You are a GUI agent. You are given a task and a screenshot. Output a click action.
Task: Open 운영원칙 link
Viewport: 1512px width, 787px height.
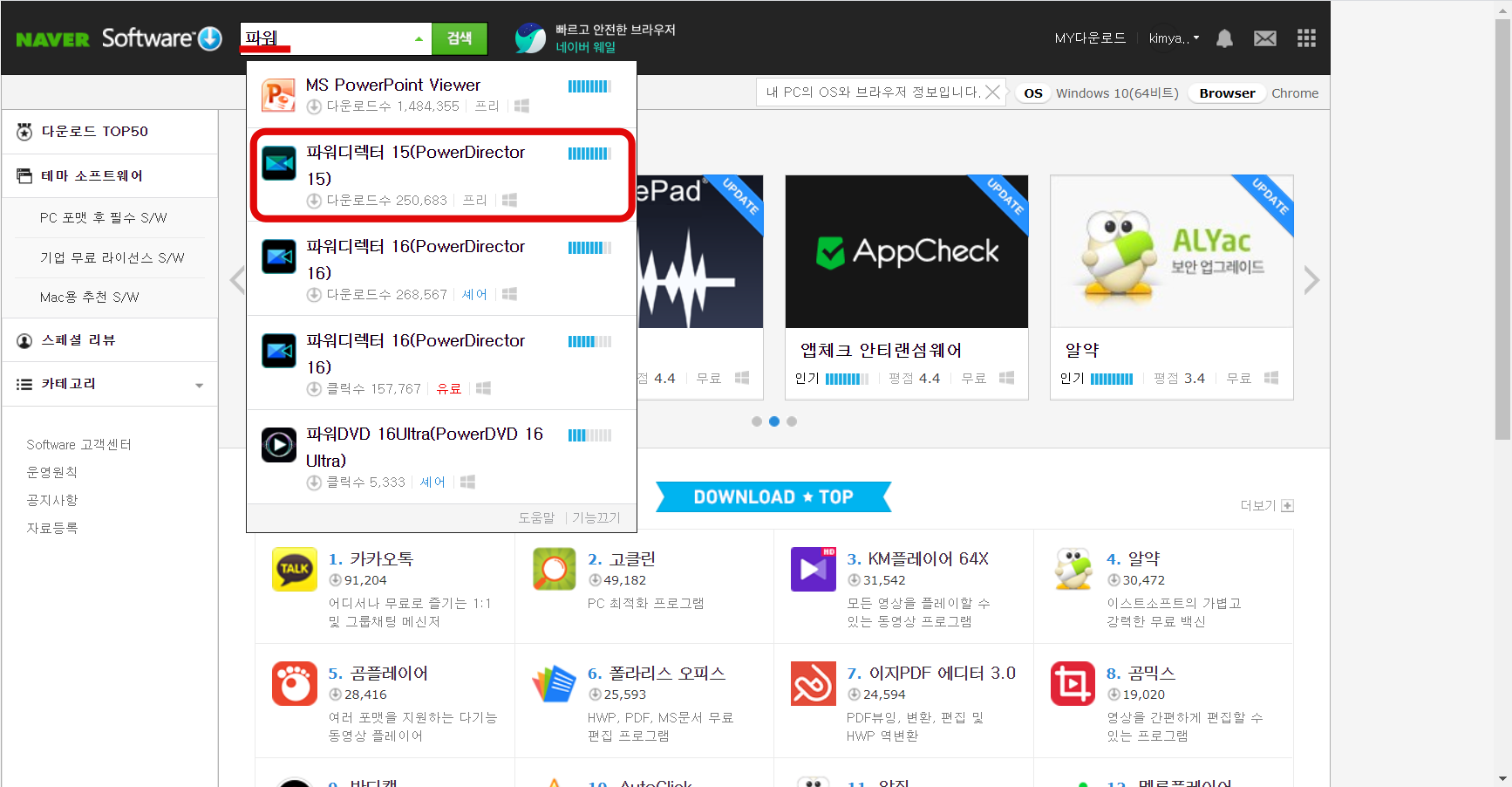click(x=52, y=473)
